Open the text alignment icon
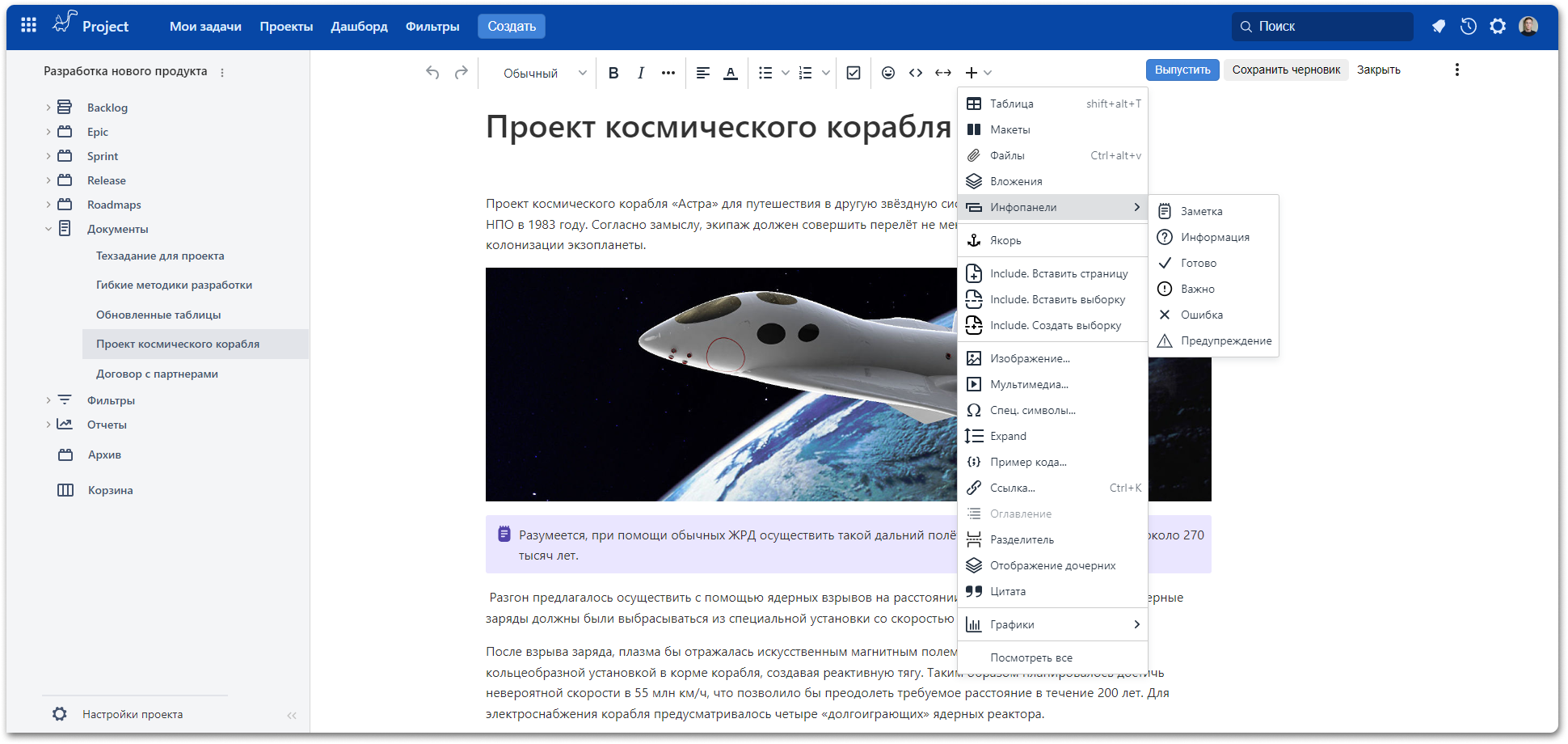The height and width of the screenshot is (744, 1568). tap(703, 73)
